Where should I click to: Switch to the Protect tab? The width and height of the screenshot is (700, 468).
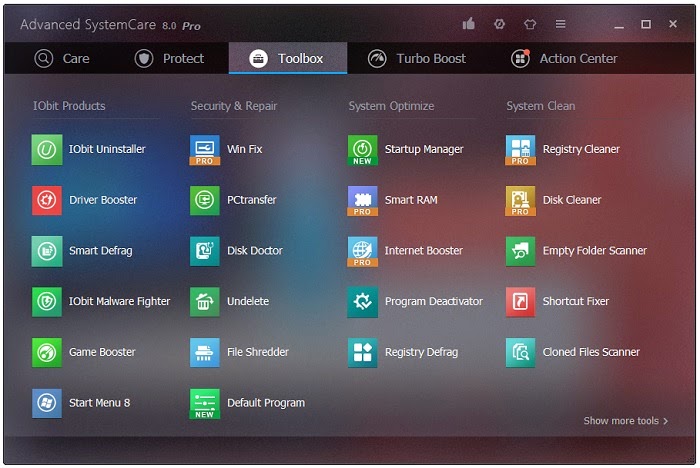[169, 58]
